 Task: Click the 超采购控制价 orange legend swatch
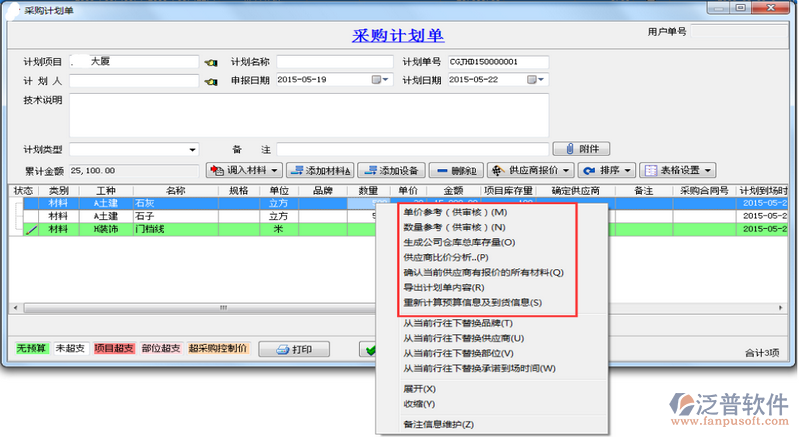pos(218,349)
